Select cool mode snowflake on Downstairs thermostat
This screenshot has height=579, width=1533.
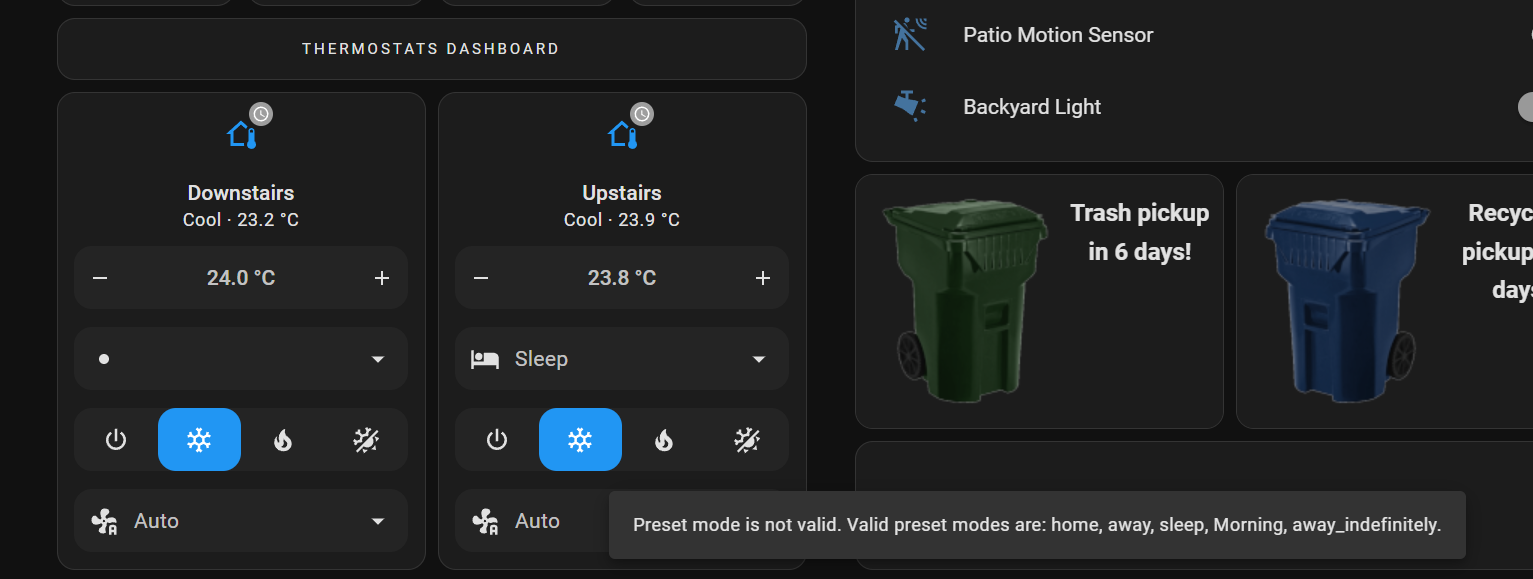coord(199,439)
